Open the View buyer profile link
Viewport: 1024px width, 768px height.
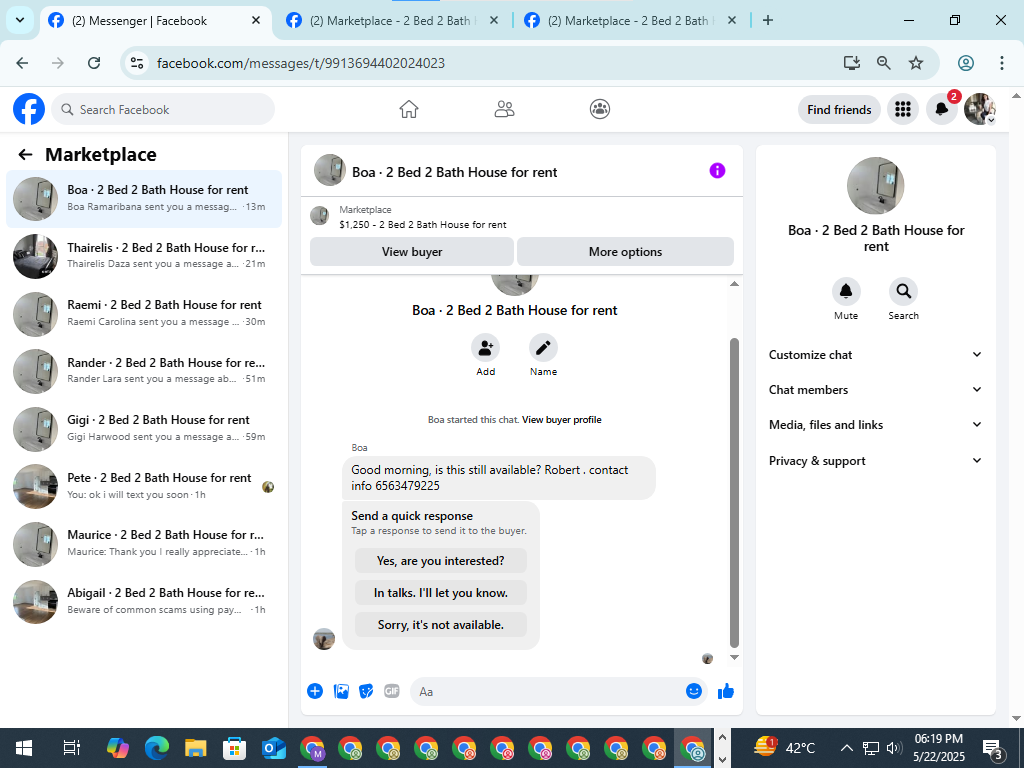[x=562, y=420]
